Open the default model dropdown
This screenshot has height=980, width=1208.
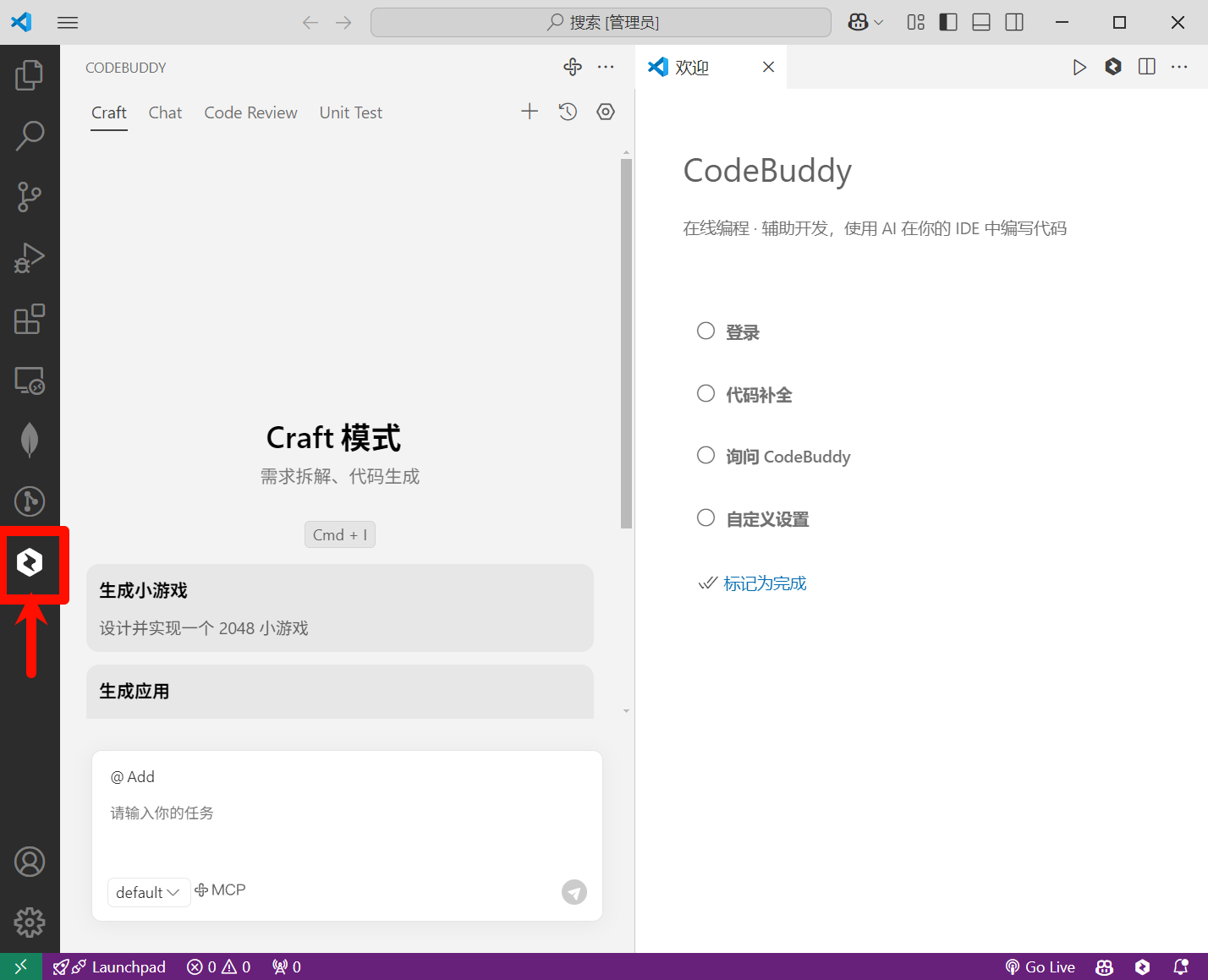point(148,892)
